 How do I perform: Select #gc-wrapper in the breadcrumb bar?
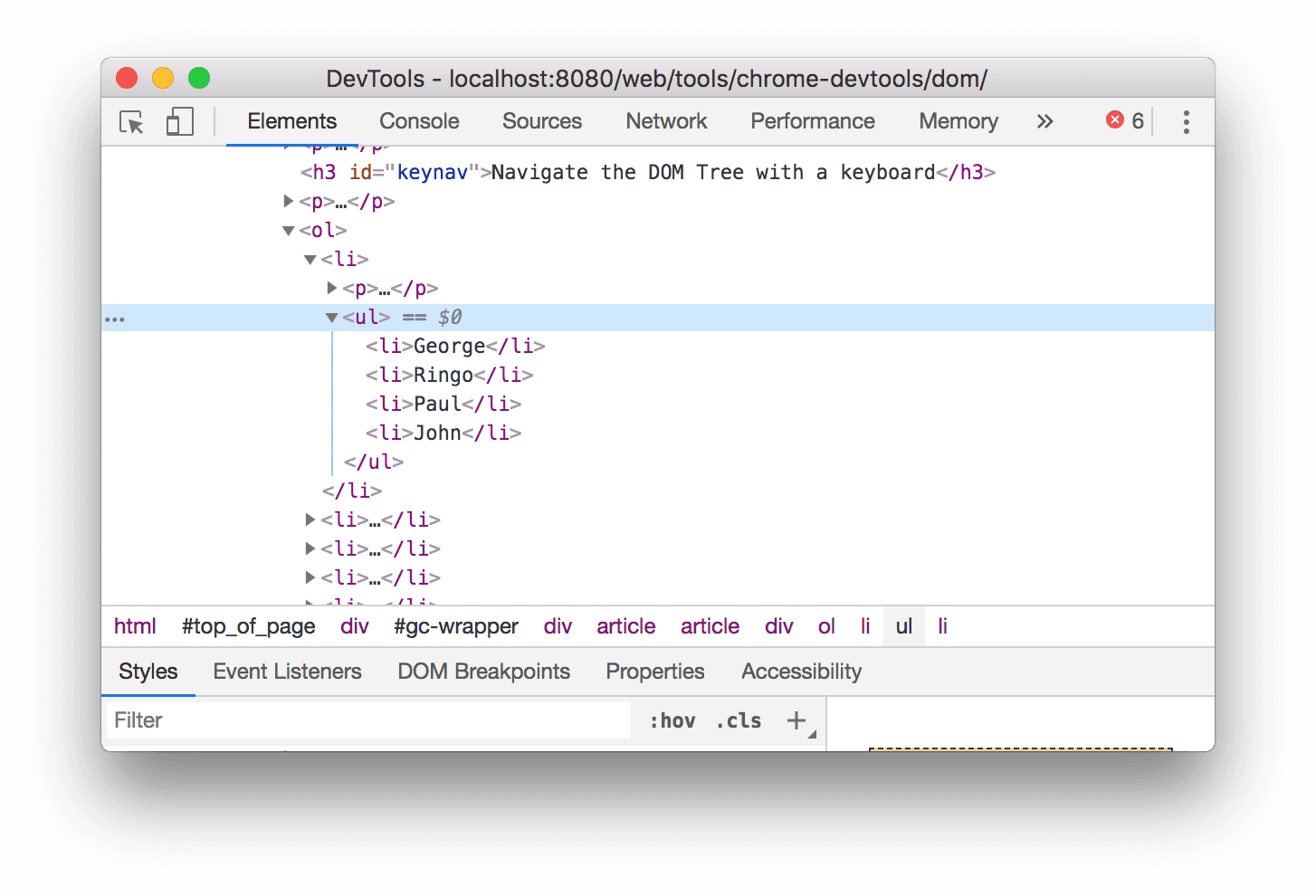[x=456, y=625]
